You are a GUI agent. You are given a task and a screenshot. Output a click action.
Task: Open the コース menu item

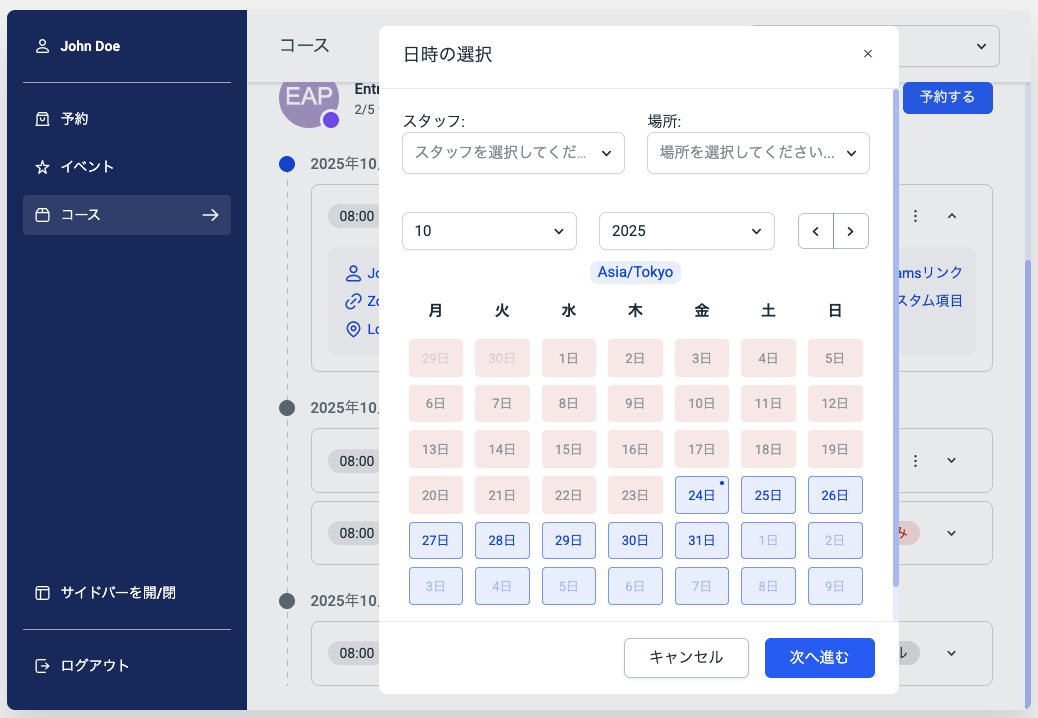point(127,215)
